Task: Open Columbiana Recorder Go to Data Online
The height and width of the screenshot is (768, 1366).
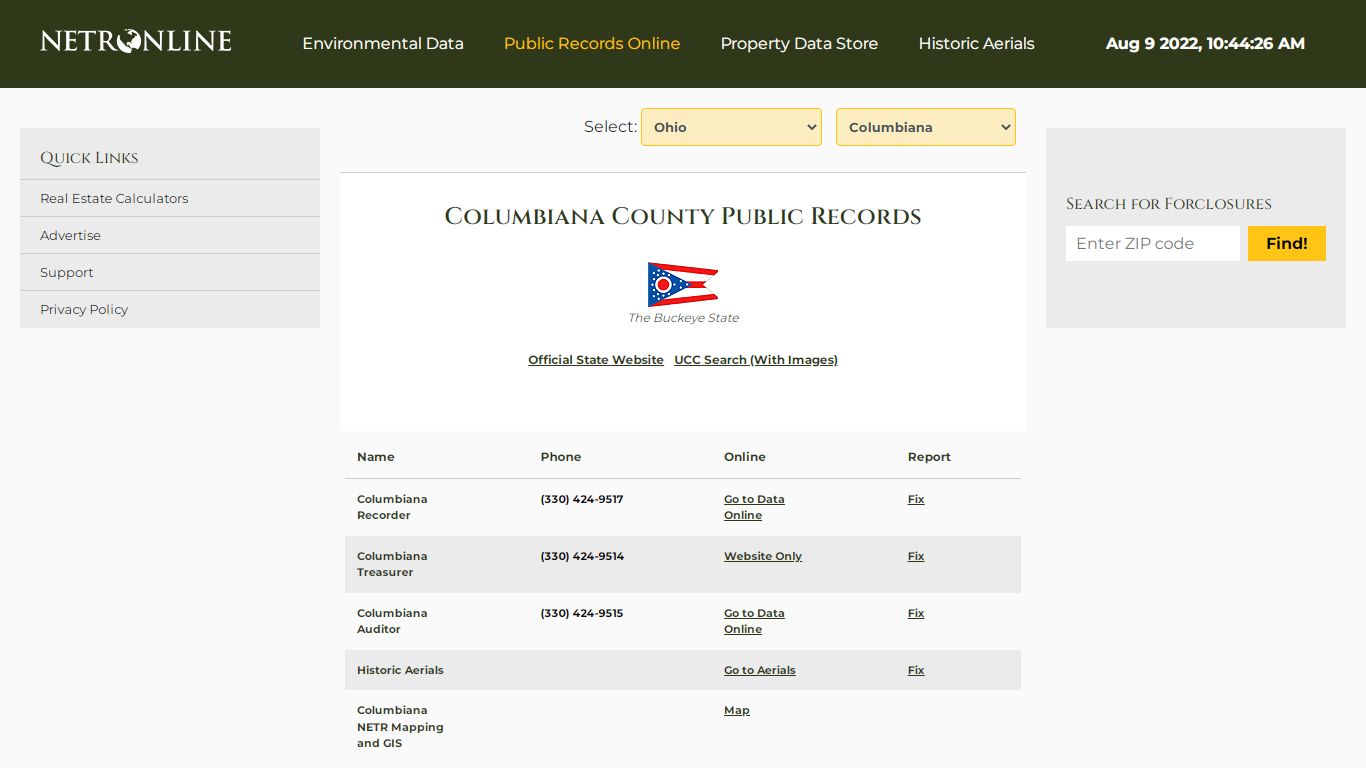Action: pyautogui.click(x=754, y=507)
